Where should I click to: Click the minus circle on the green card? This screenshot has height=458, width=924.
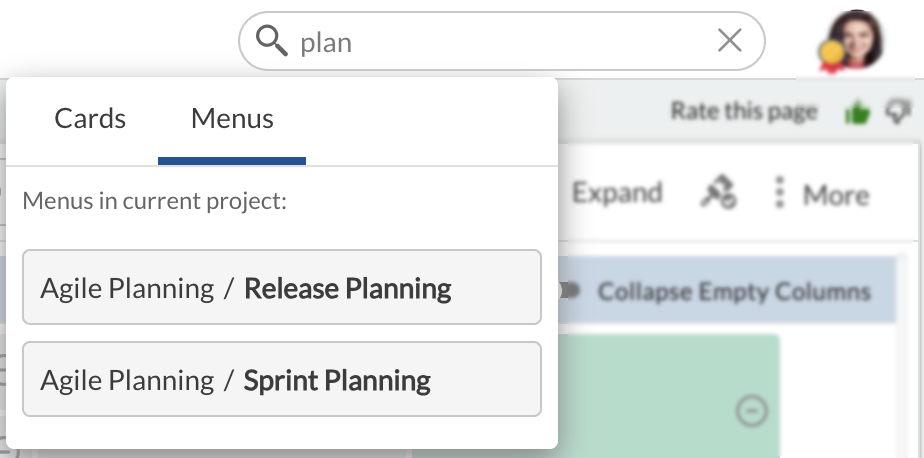[751, 410]
